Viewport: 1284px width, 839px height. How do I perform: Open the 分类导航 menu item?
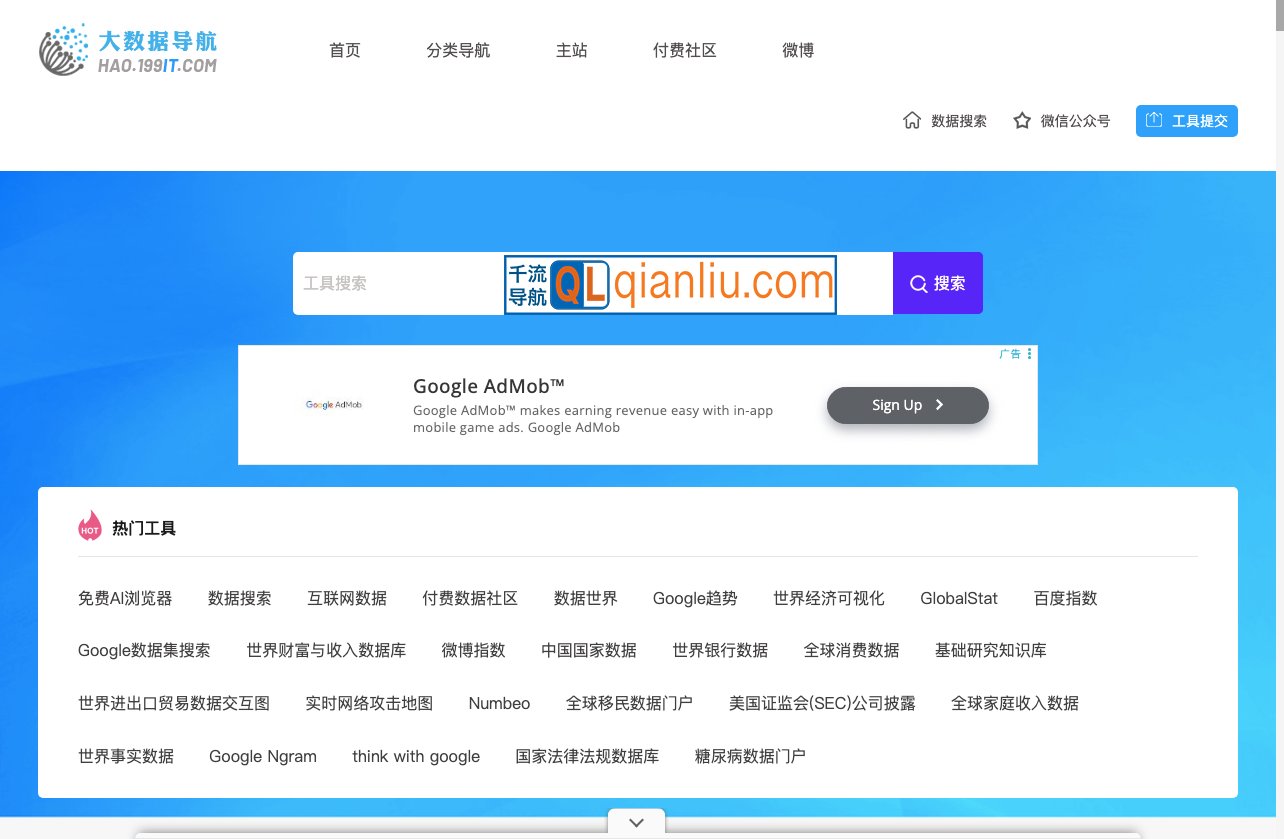point(458,50)
